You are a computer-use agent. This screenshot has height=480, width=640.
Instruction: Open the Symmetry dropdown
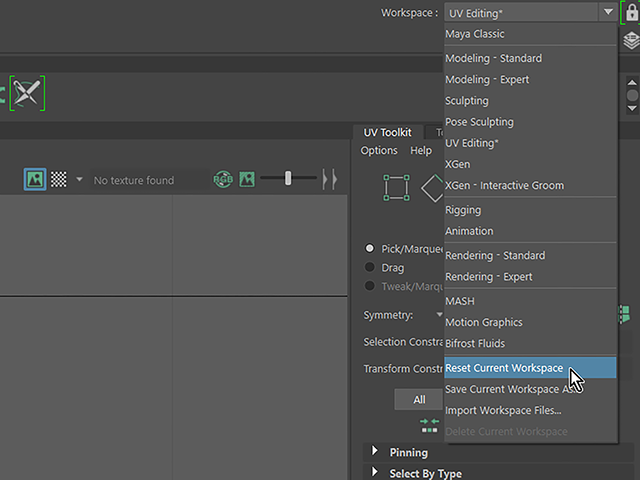[439, 314]
